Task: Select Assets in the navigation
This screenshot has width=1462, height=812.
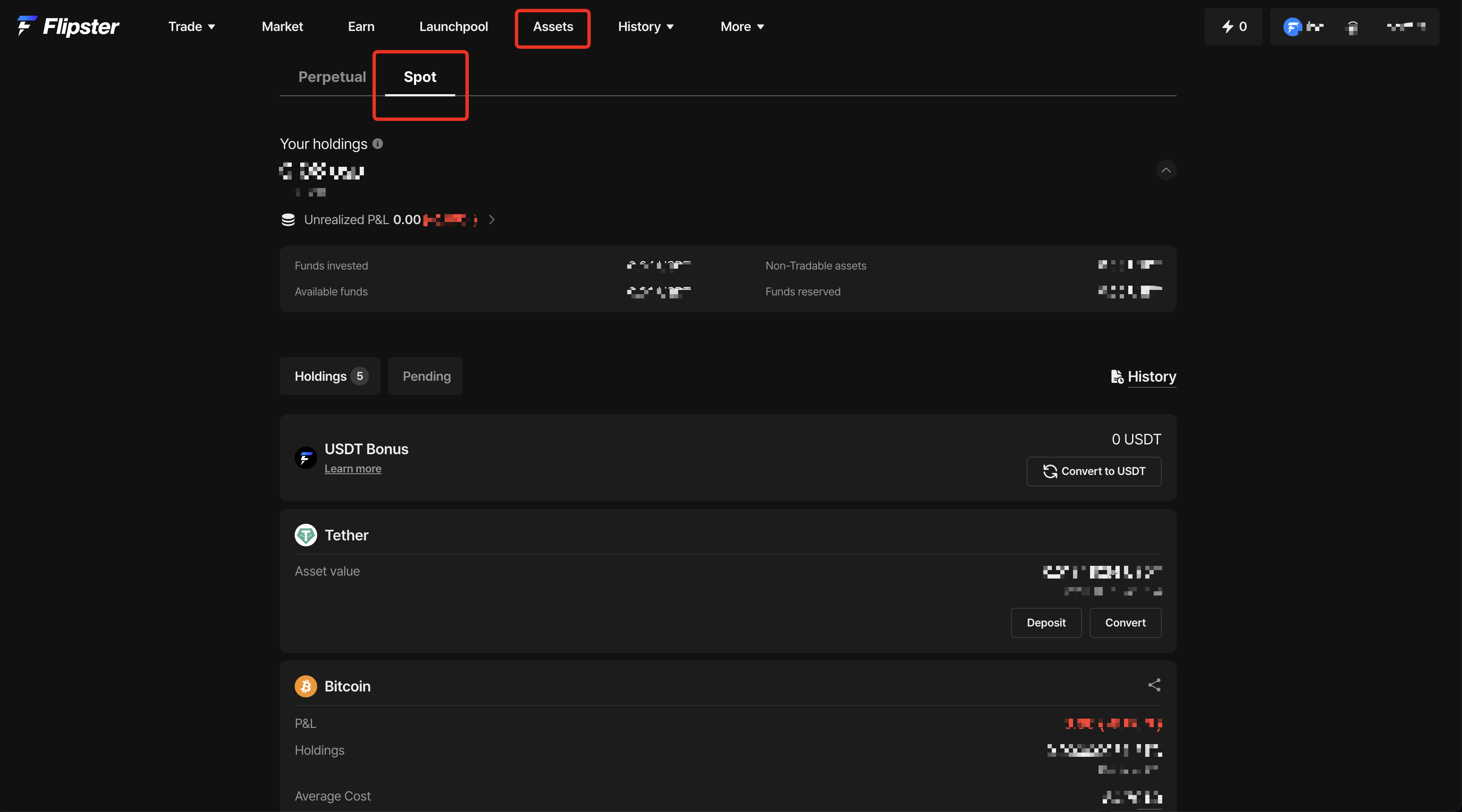Action: click(553, 27)
